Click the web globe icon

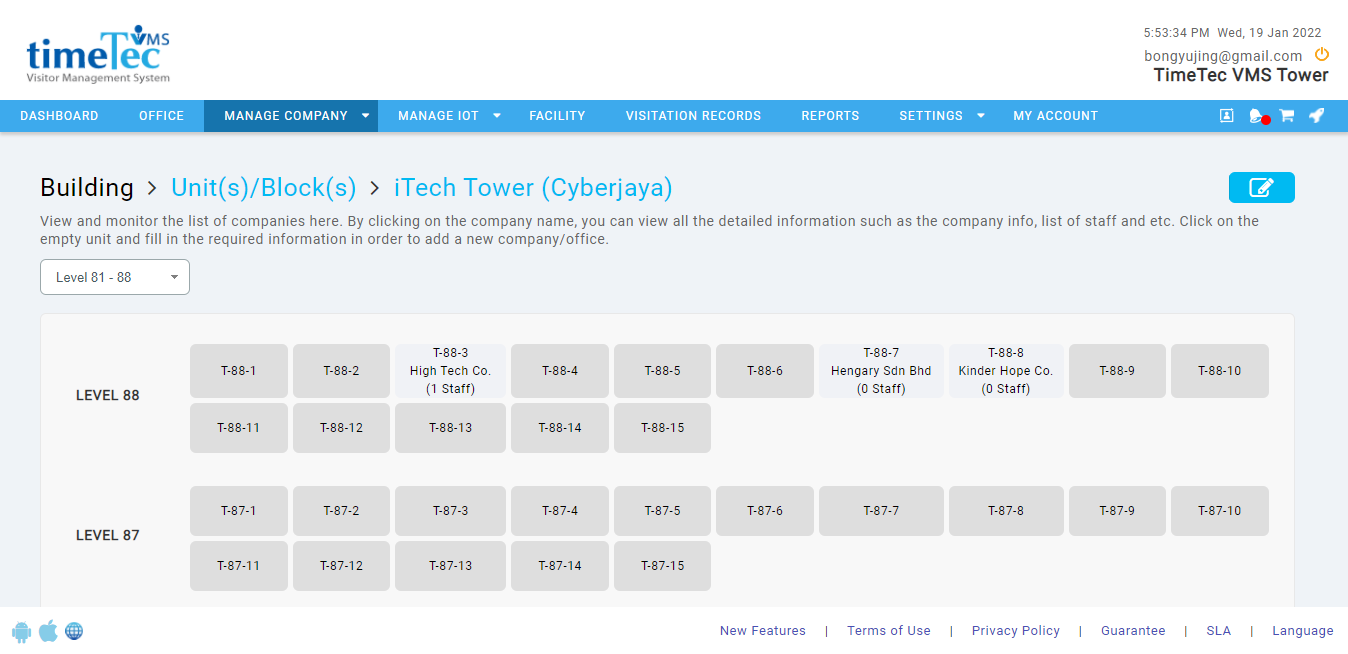[x=74, y=631]
